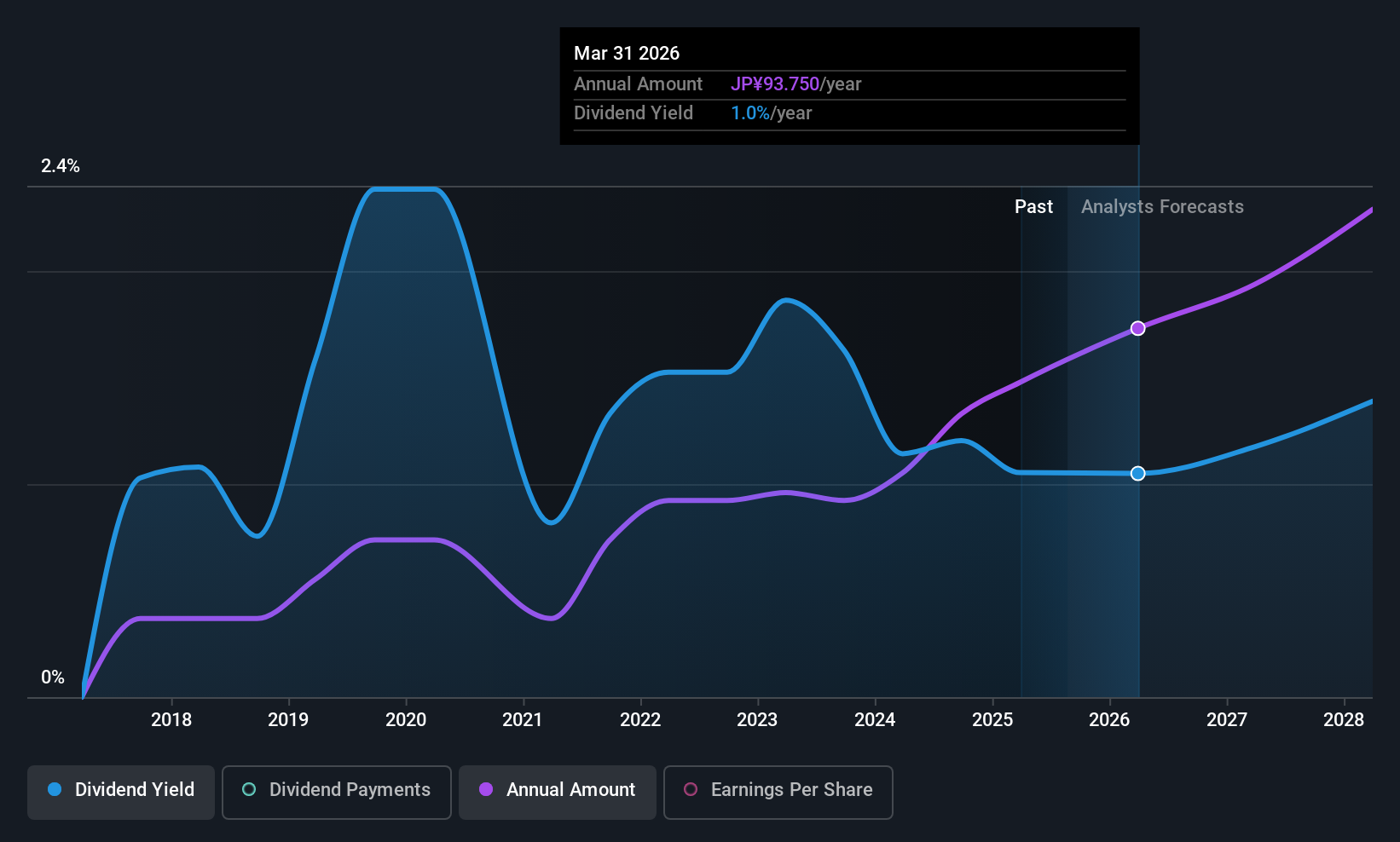Click the 2027 x-axis label

click(1227, 719)
